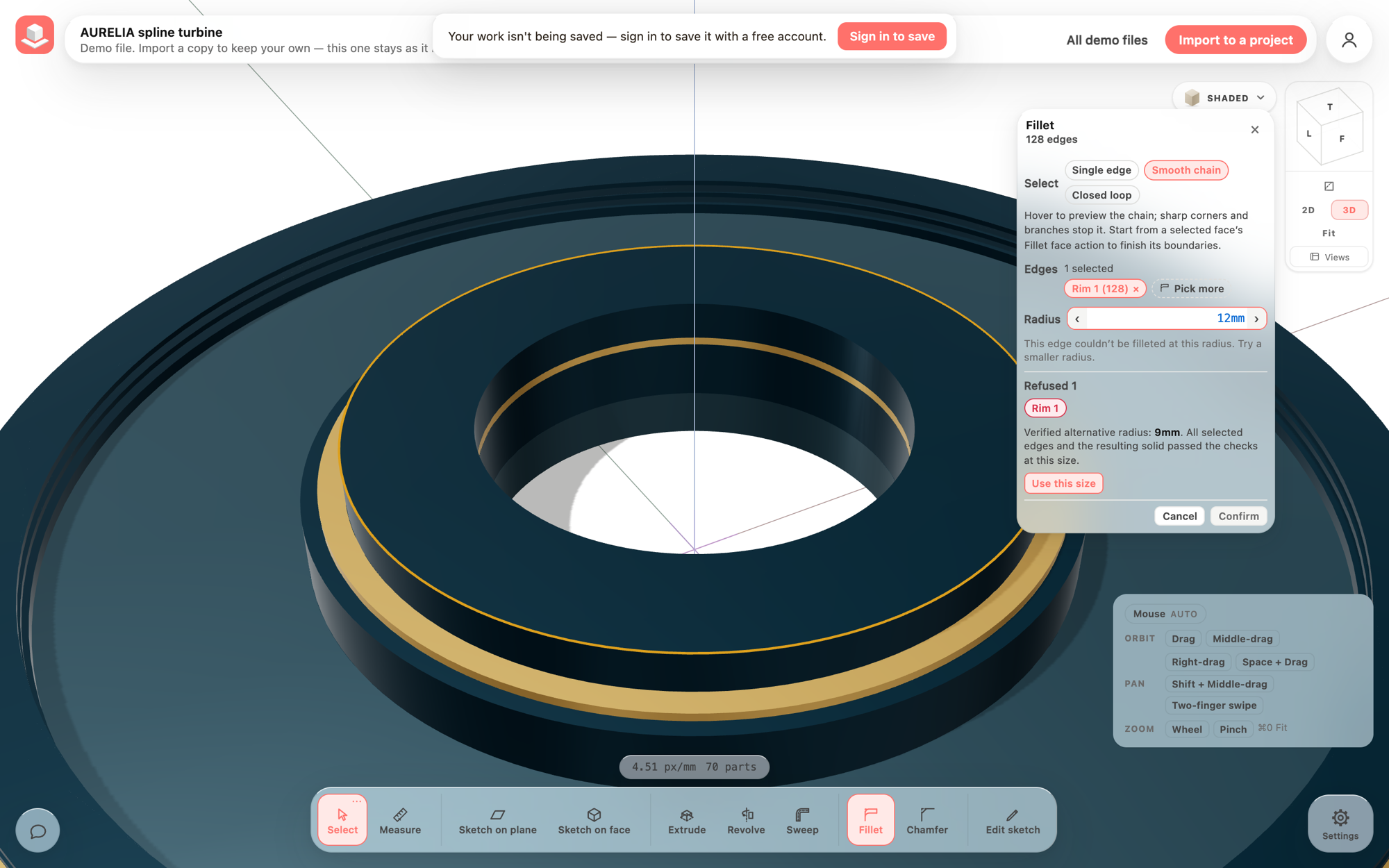Decrease radius with the left arrow
Viewport: 1389px width, 868px height.
[x=1077, y=319]
